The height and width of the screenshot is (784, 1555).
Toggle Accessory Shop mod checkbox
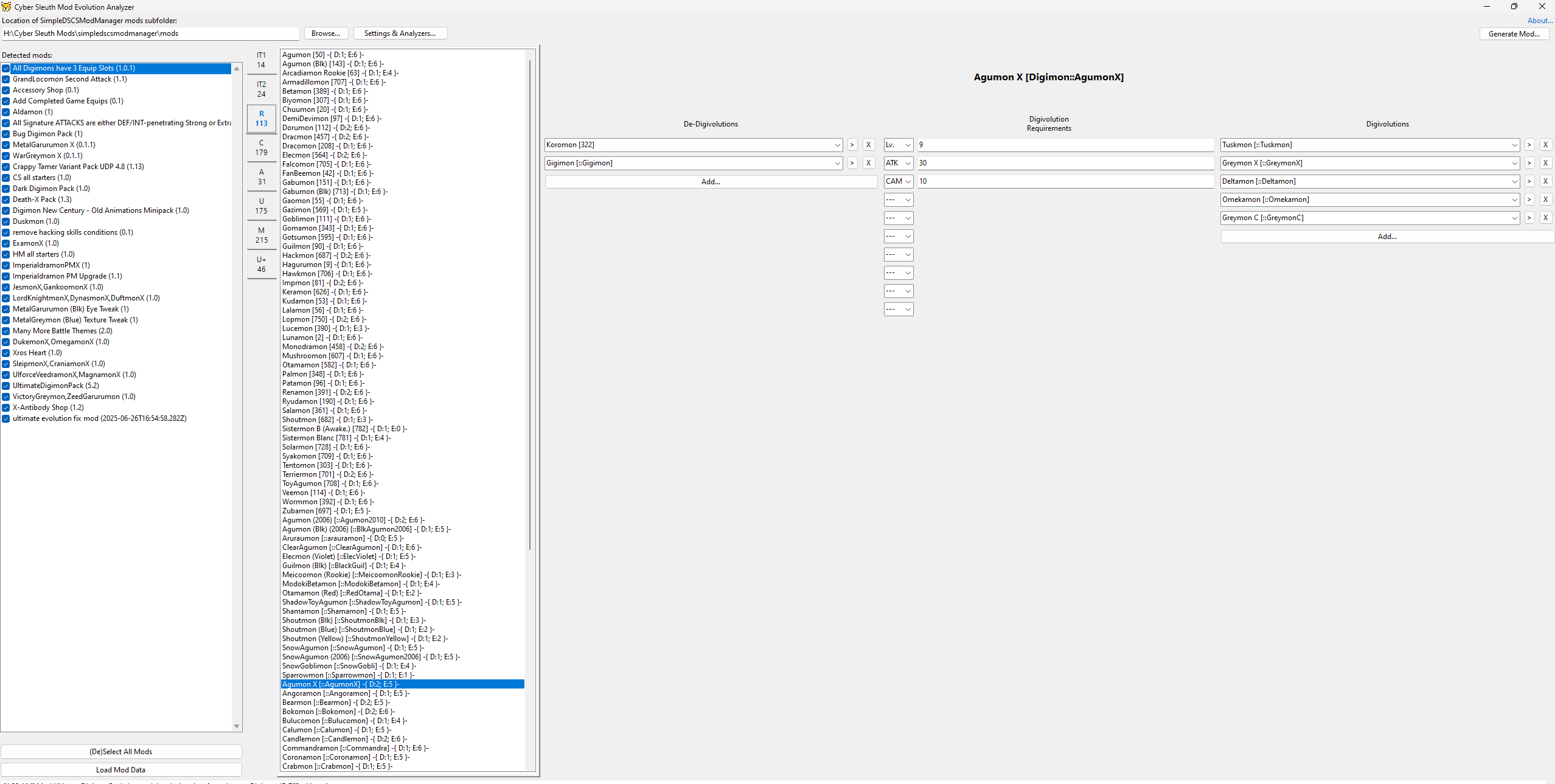pos(6,90)
